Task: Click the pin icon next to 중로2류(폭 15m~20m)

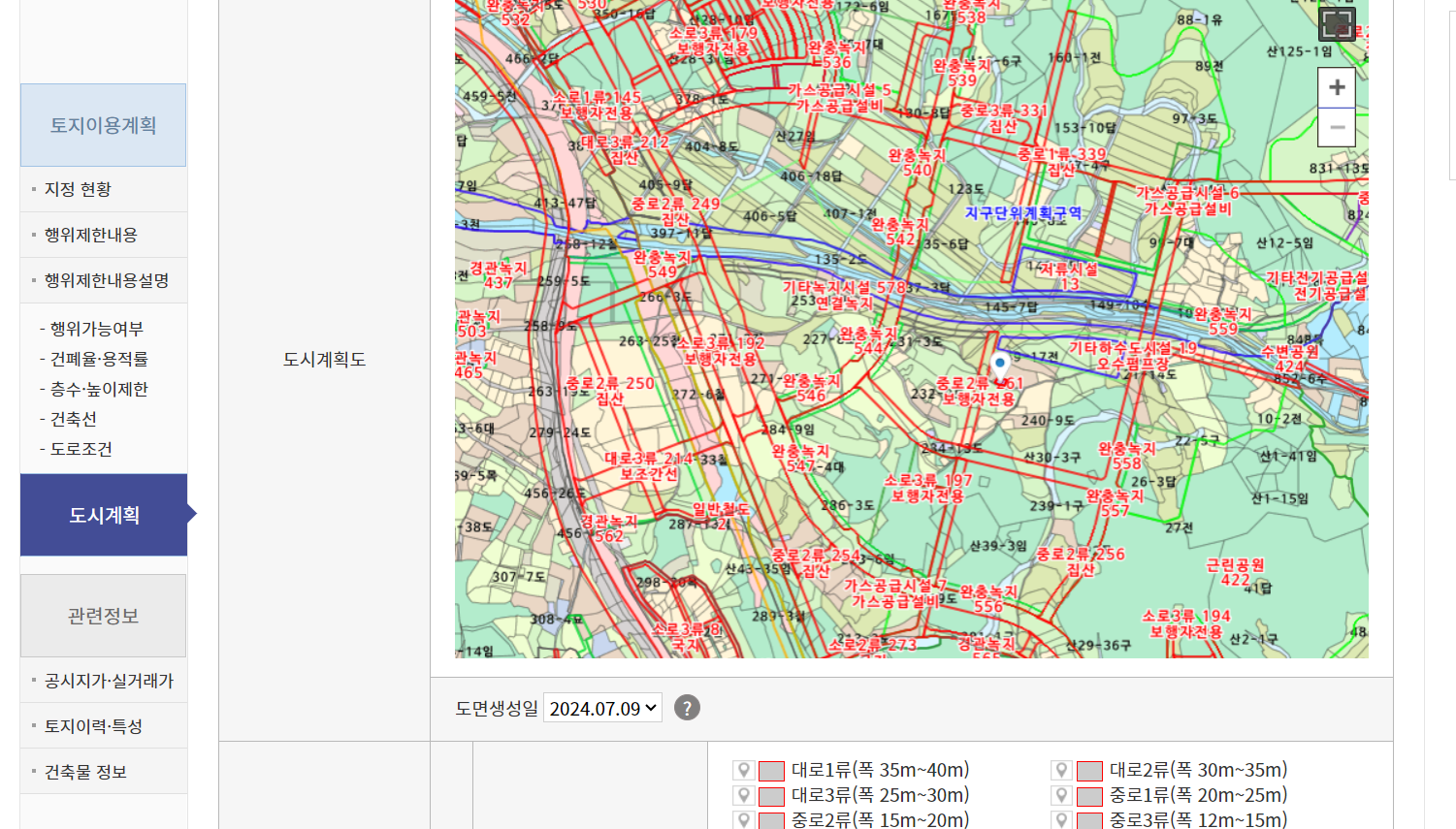Action: tap(744, 820)
